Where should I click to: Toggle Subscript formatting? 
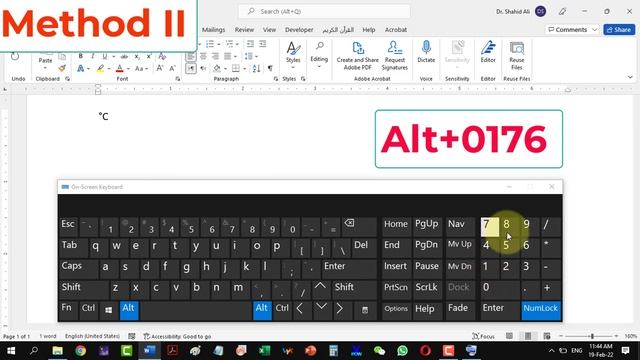pos(137,56)
